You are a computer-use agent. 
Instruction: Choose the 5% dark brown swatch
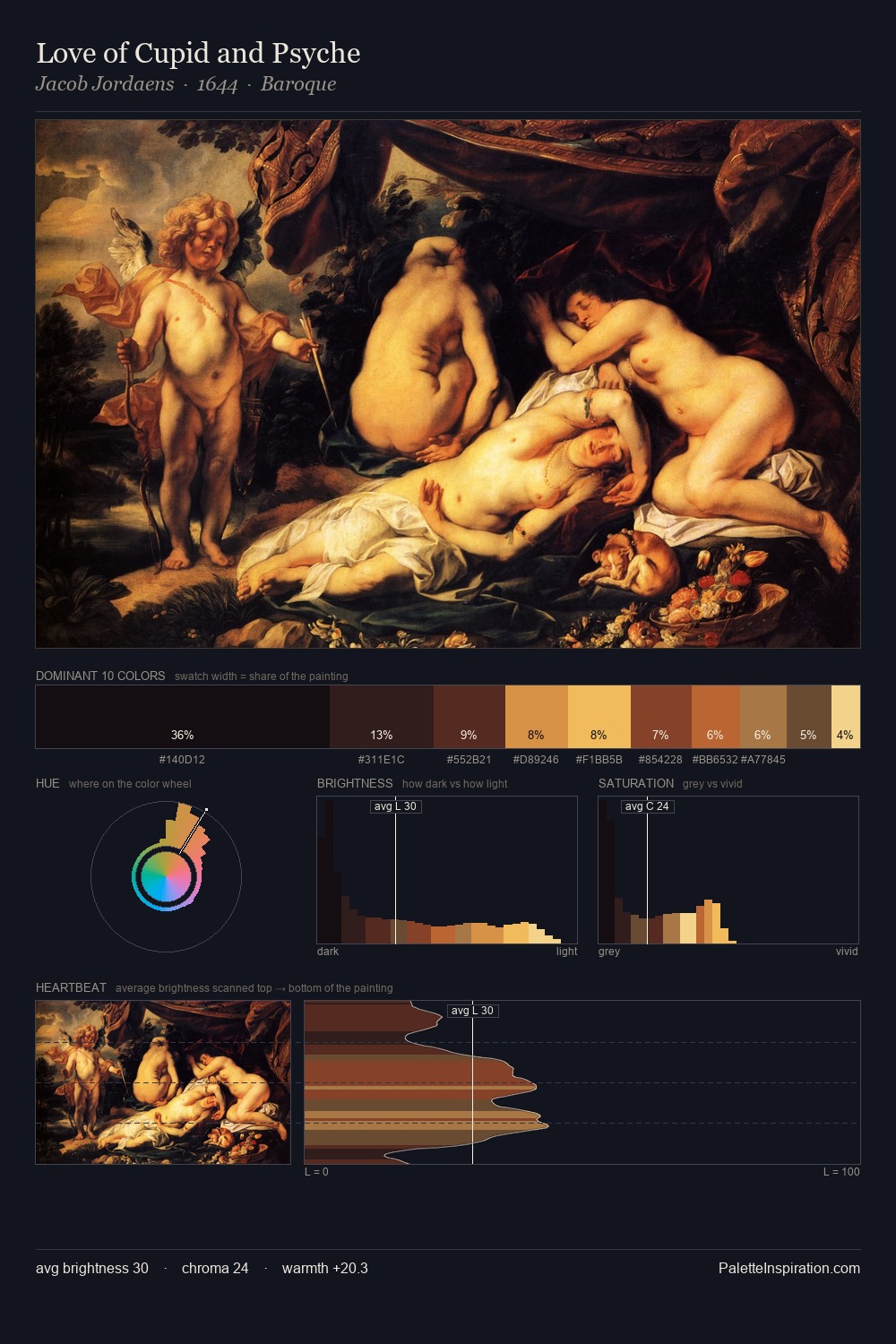tap(809, 717)
